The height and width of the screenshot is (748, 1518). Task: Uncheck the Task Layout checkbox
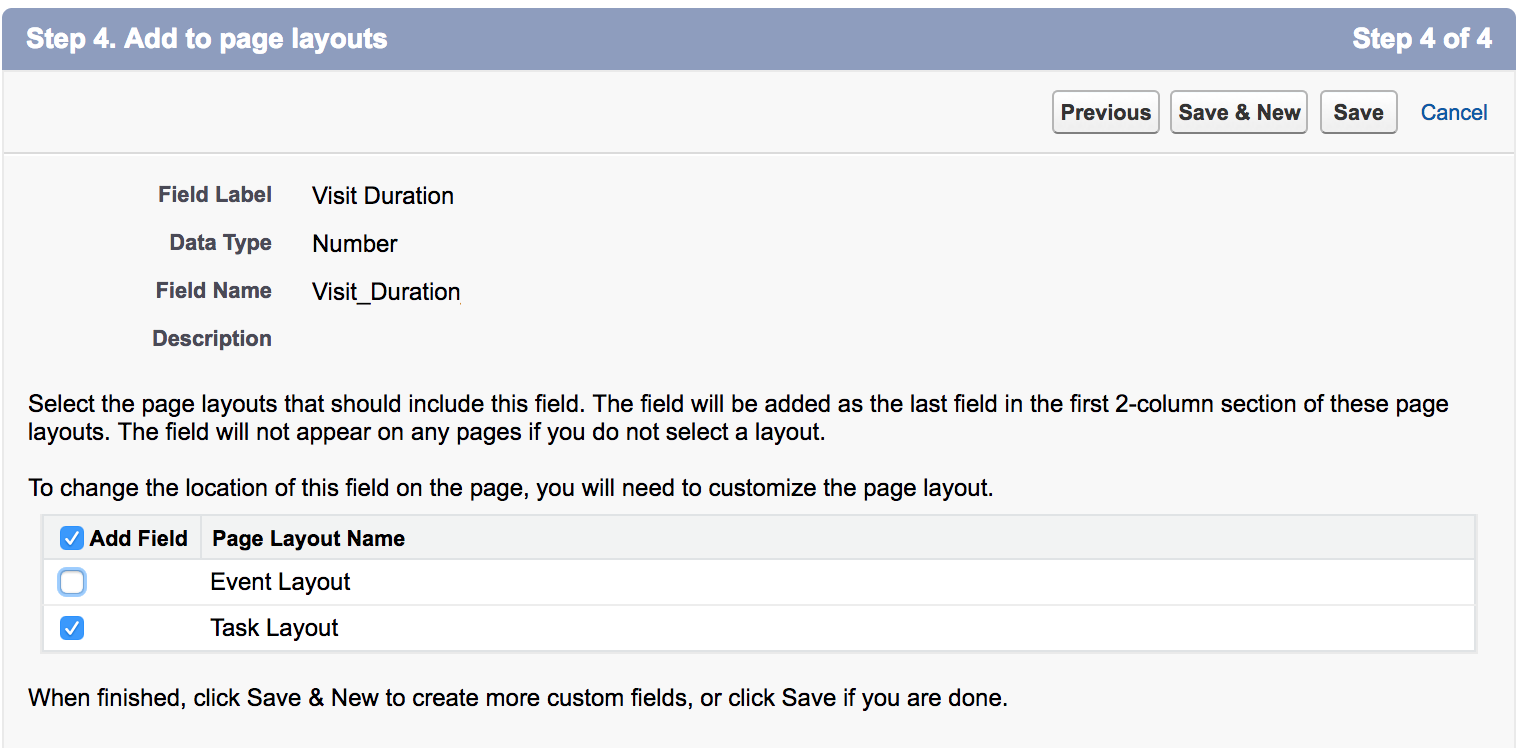pos(72,628)
